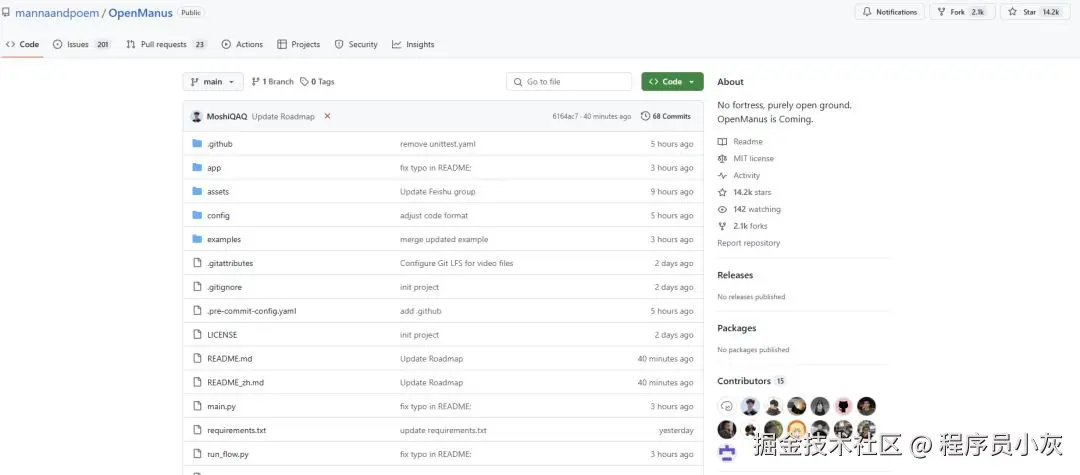Screen dimensions: 1080x475
Task: Click the .github folder icon
Action: 197,144
